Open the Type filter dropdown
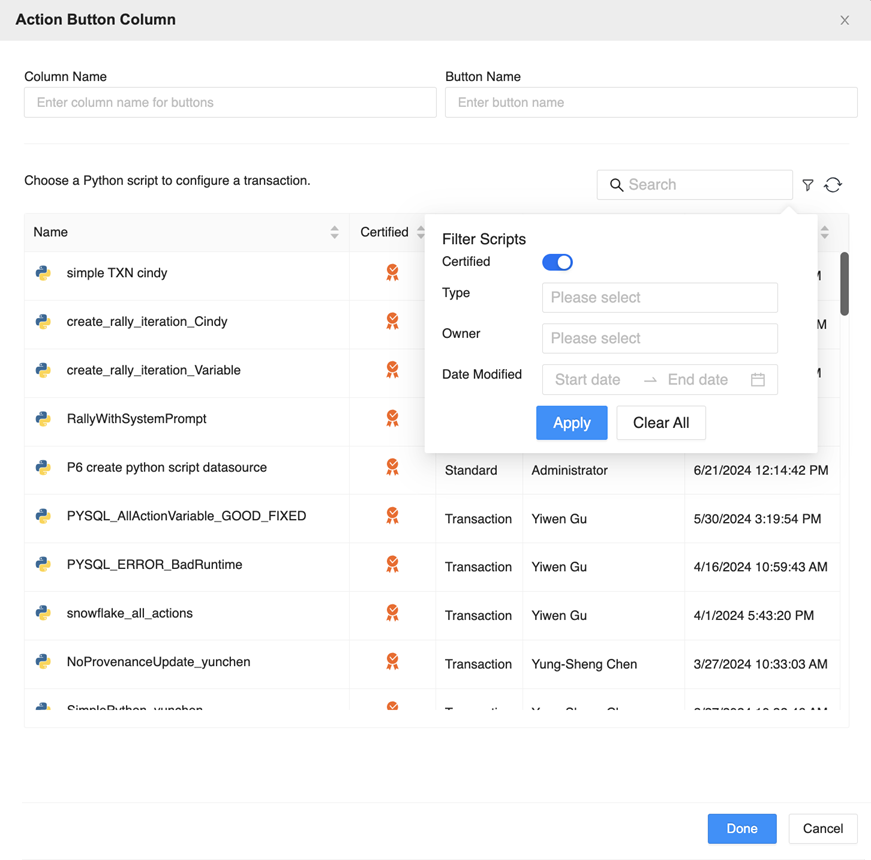This screenshot has height=860, width=871. tap(659, 298)
